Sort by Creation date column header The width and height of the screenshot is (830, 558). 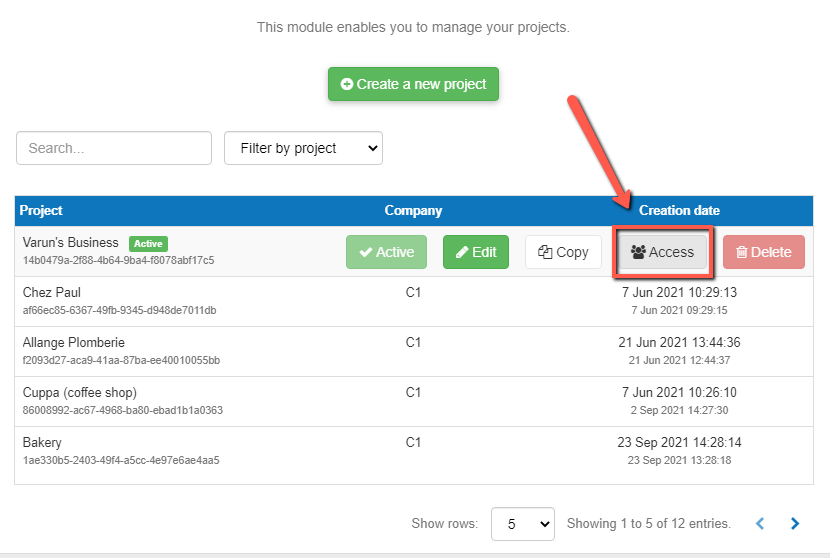679,210
